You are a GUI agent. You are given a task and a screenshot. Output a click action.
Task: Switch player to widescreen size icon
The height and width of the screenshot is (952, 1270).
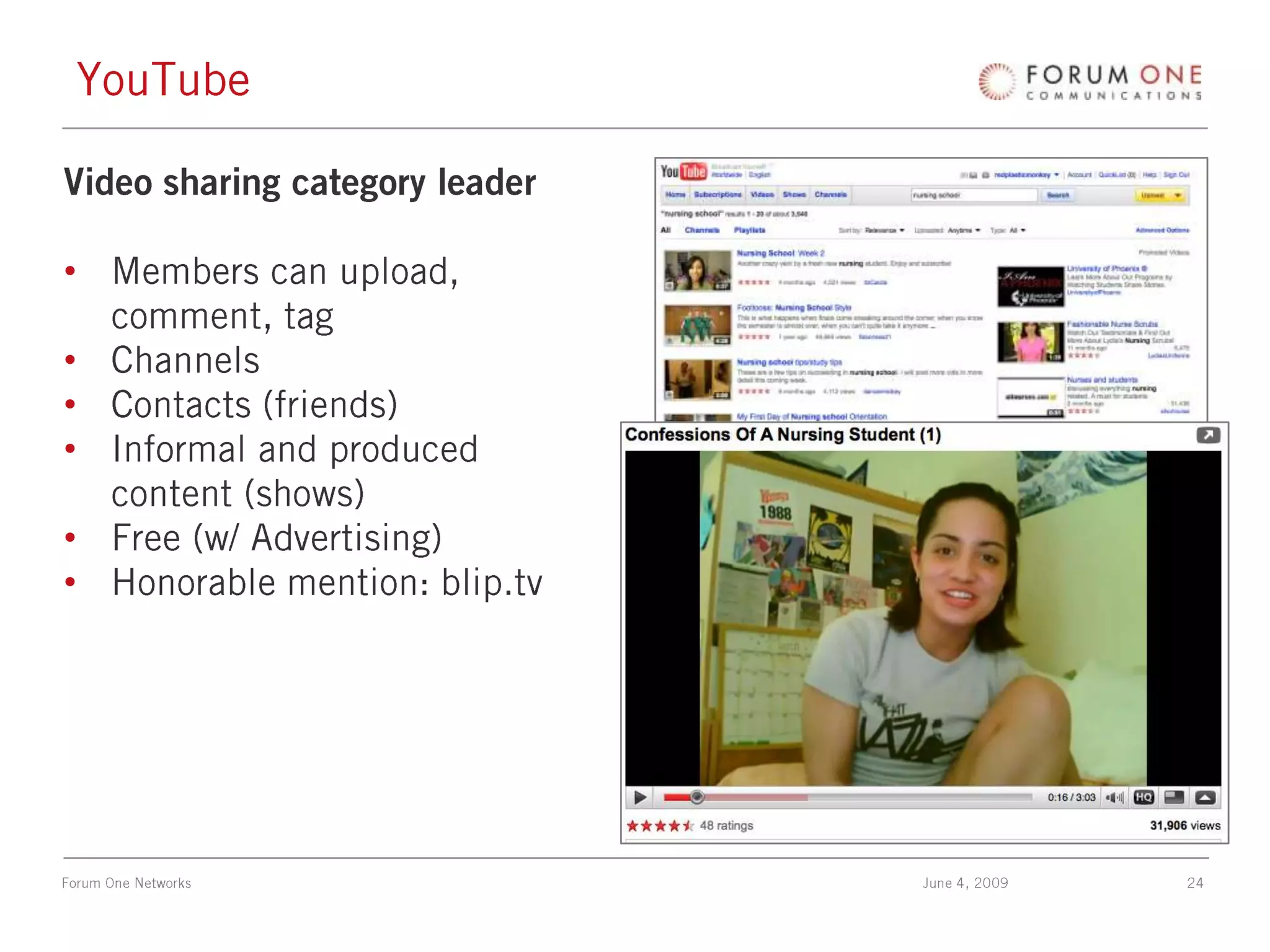[x=1174, y=798]
